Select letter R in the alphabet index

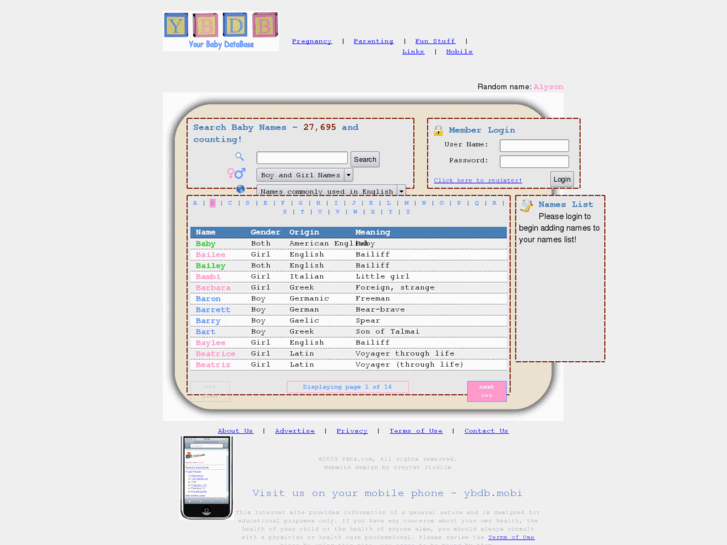click(494, 203)
